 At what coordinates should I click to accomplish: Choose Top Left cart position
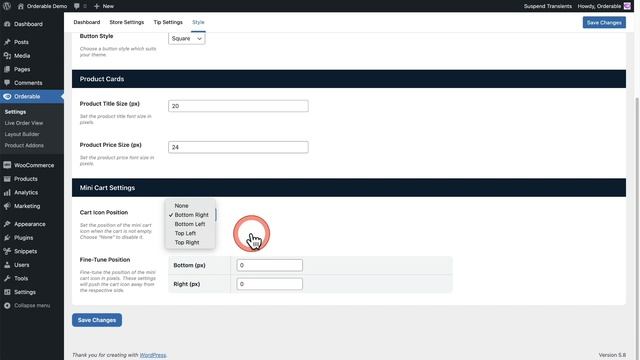(x=185, y=233)
